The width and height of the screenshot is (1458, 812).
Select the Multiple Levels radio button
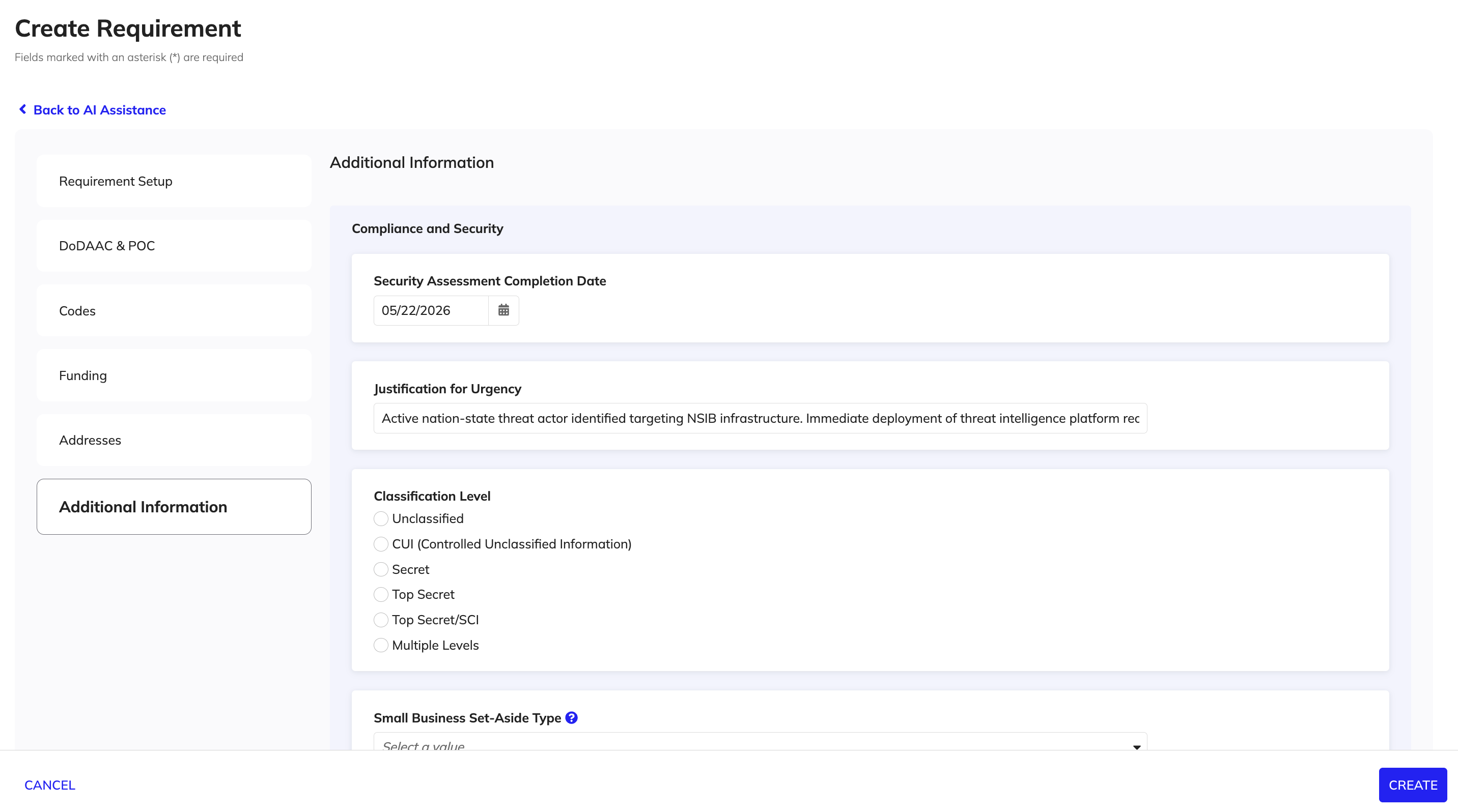(x=381, y=645)
